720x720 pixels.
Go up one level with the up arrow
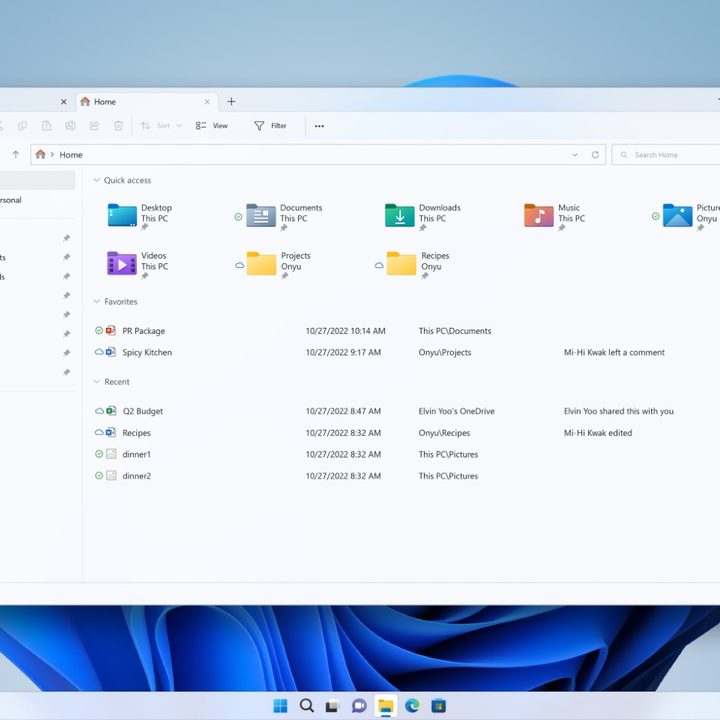(x=16, y=154)
